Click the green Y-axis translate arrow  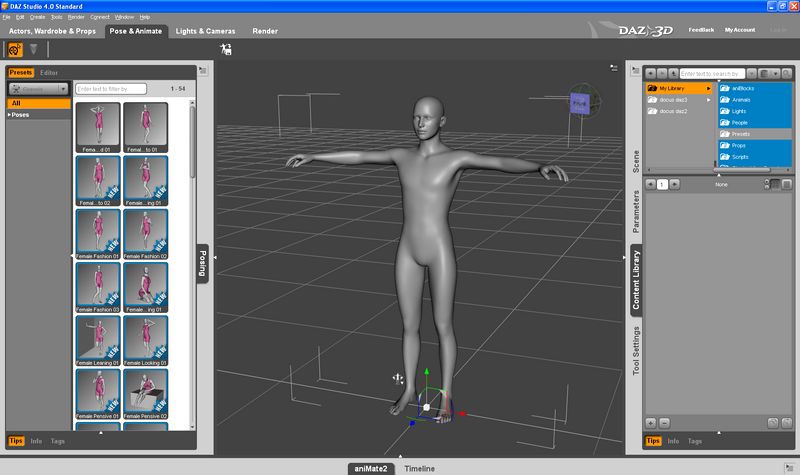427,372
